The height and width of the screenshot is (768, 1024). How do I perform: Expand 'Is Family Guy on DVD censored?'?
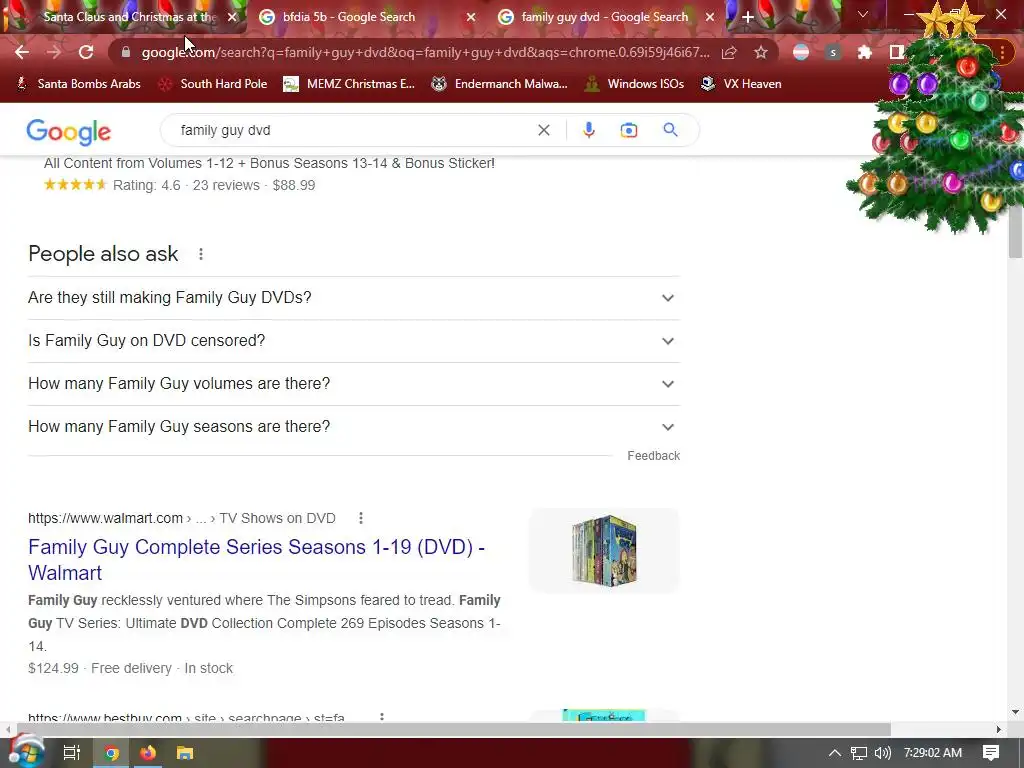coord(353,341)
